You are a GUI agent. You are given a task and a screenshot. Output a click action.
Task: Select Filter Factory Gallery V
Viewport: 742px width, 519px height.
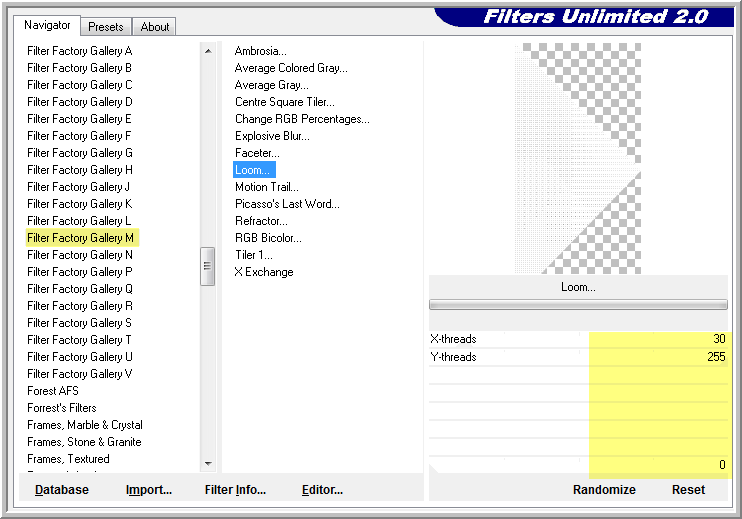pos(80,374)
